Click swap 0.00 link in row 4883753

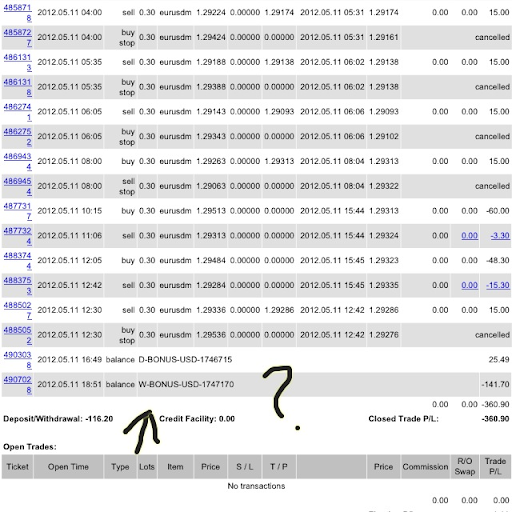(x=469, y=285)
